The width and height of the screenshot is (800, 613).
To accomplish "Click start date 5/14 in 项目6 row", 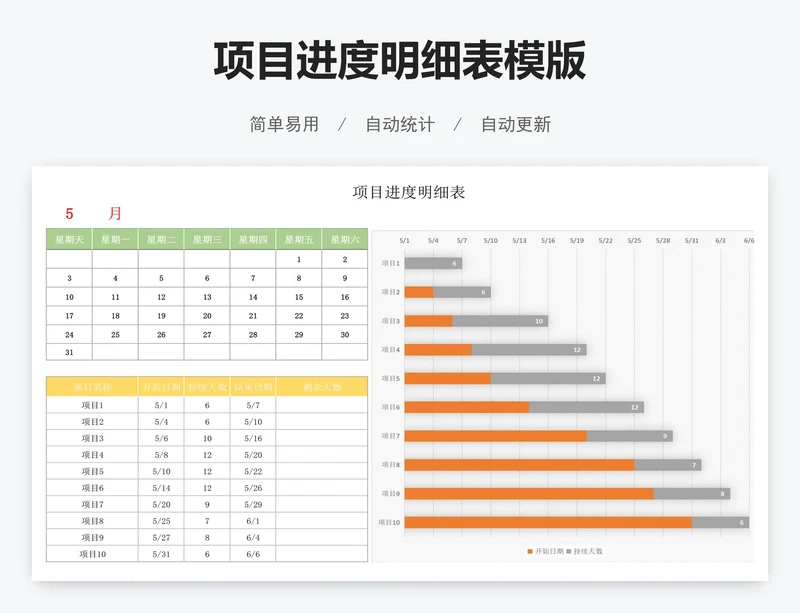I will tap(161, 488).
